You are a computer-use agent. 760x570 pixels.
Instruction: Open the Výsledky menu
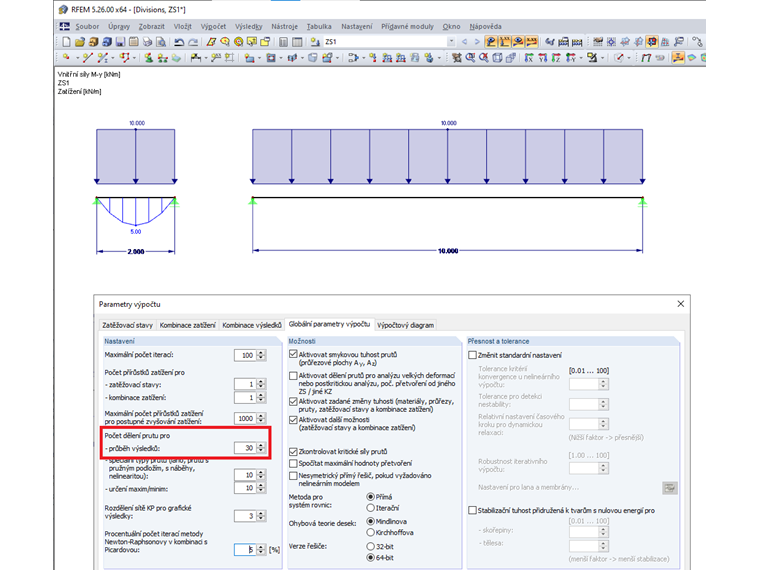point(249,26)
